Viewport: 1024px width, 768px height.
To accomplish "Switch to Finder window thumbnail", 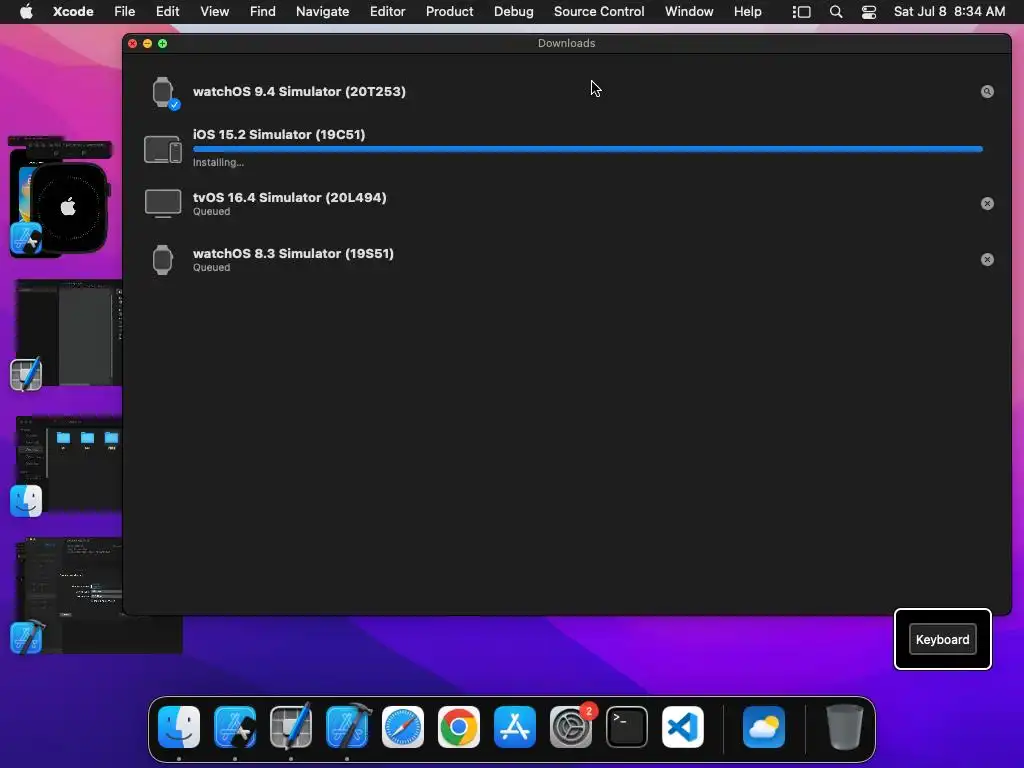I will click(69, 464).
